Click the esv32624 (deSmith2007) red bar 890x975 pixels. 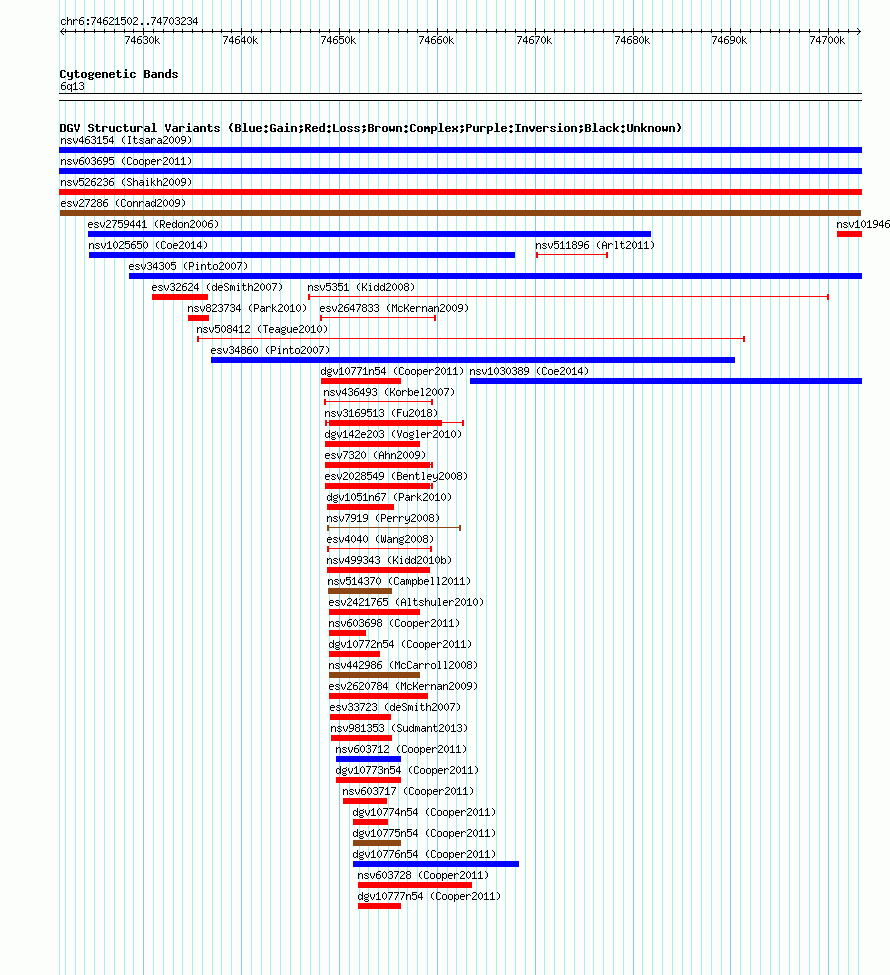180,297
